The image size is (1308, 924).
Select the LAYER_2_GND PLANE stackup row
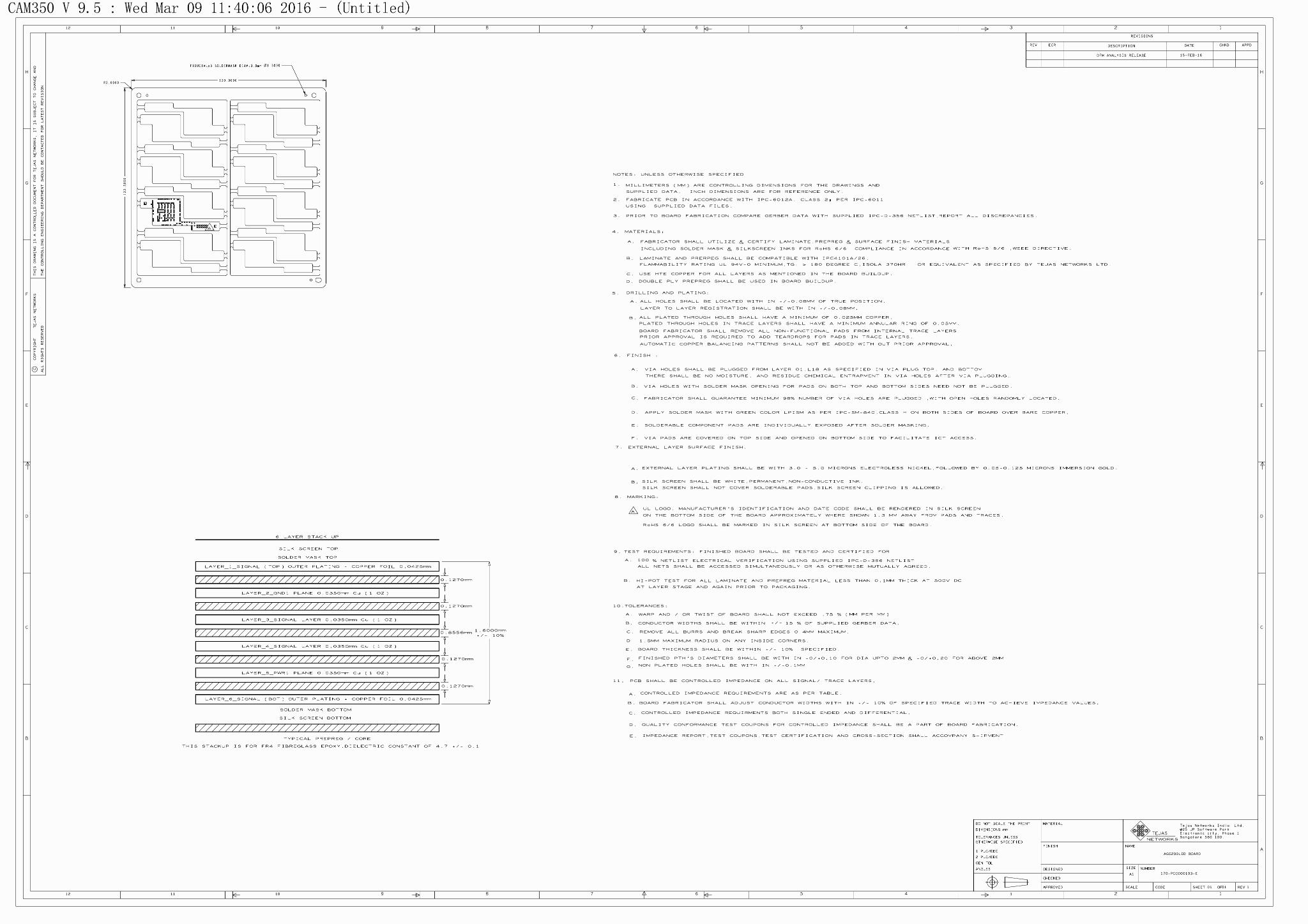pos(317,593)
